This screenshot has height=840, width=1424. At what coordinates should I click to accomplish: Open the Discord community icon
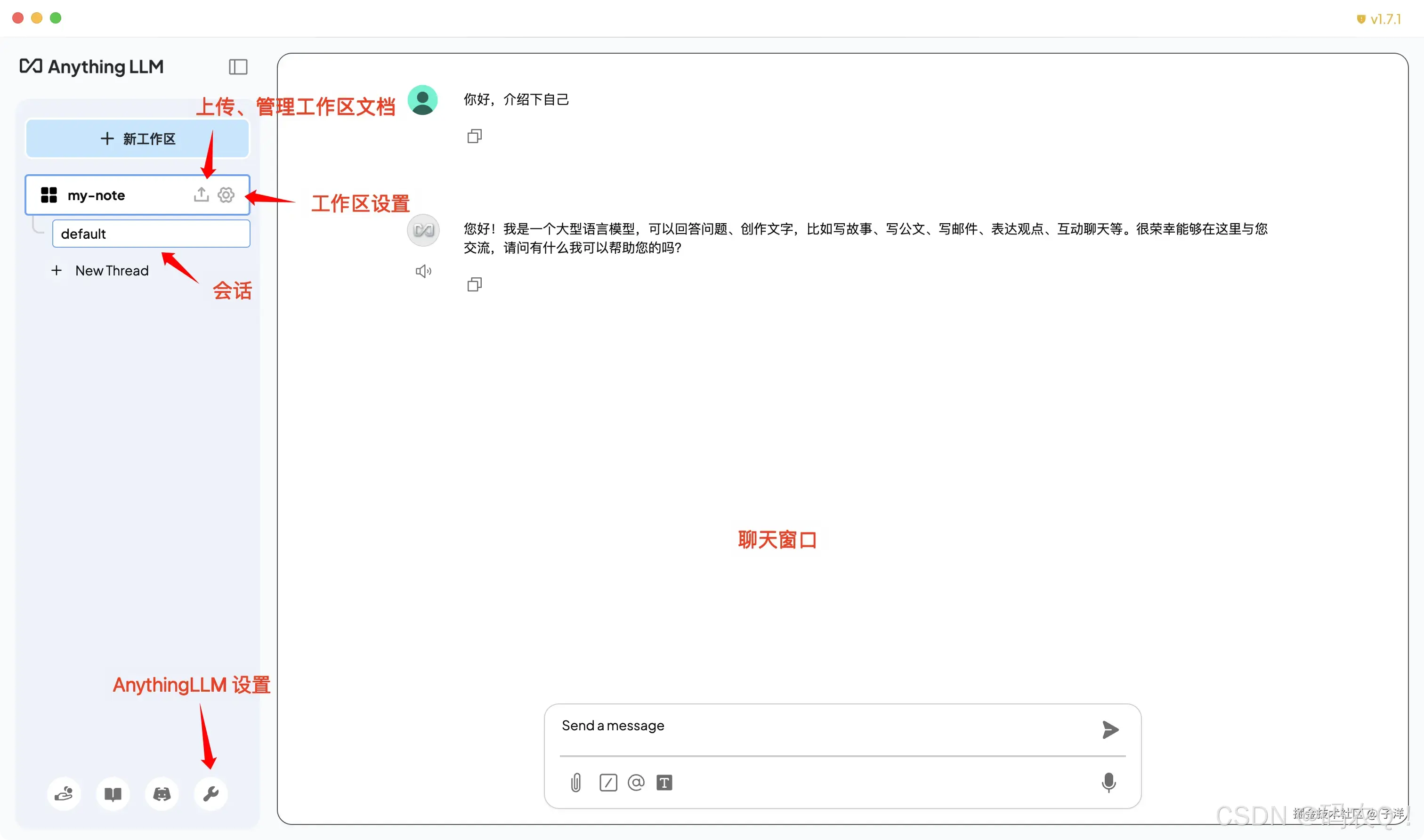click(162, 793)
